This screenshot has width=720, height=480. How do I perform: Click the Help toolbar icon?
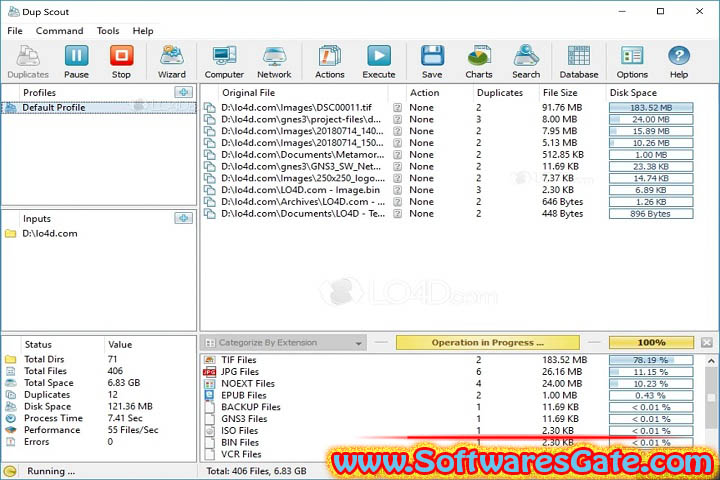tap(679, 62)
